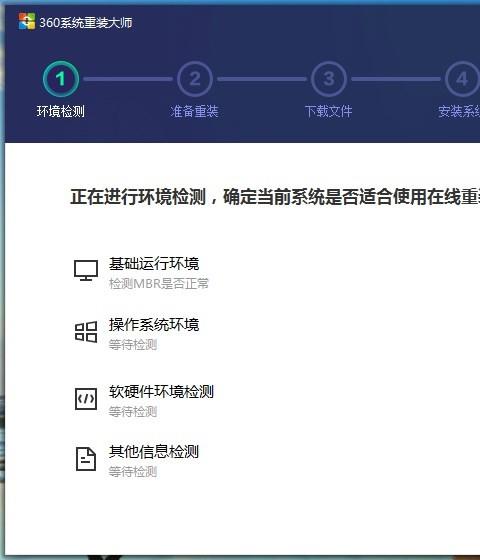The image size is (480, 560).
Task: Select step 3 circle 下载文件
Action: click(329, 79)
